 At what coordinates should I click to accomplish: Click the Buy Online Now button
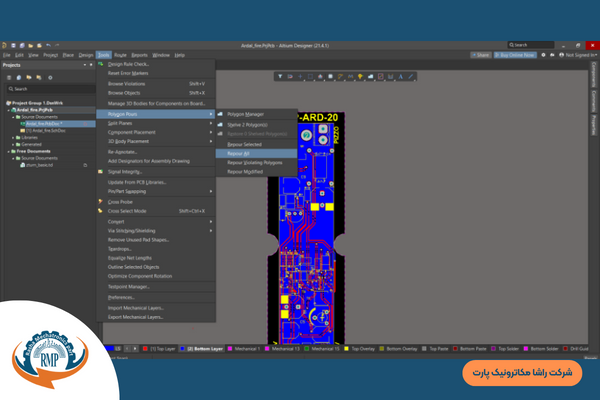pyautogui.click(x=517, y=55)
